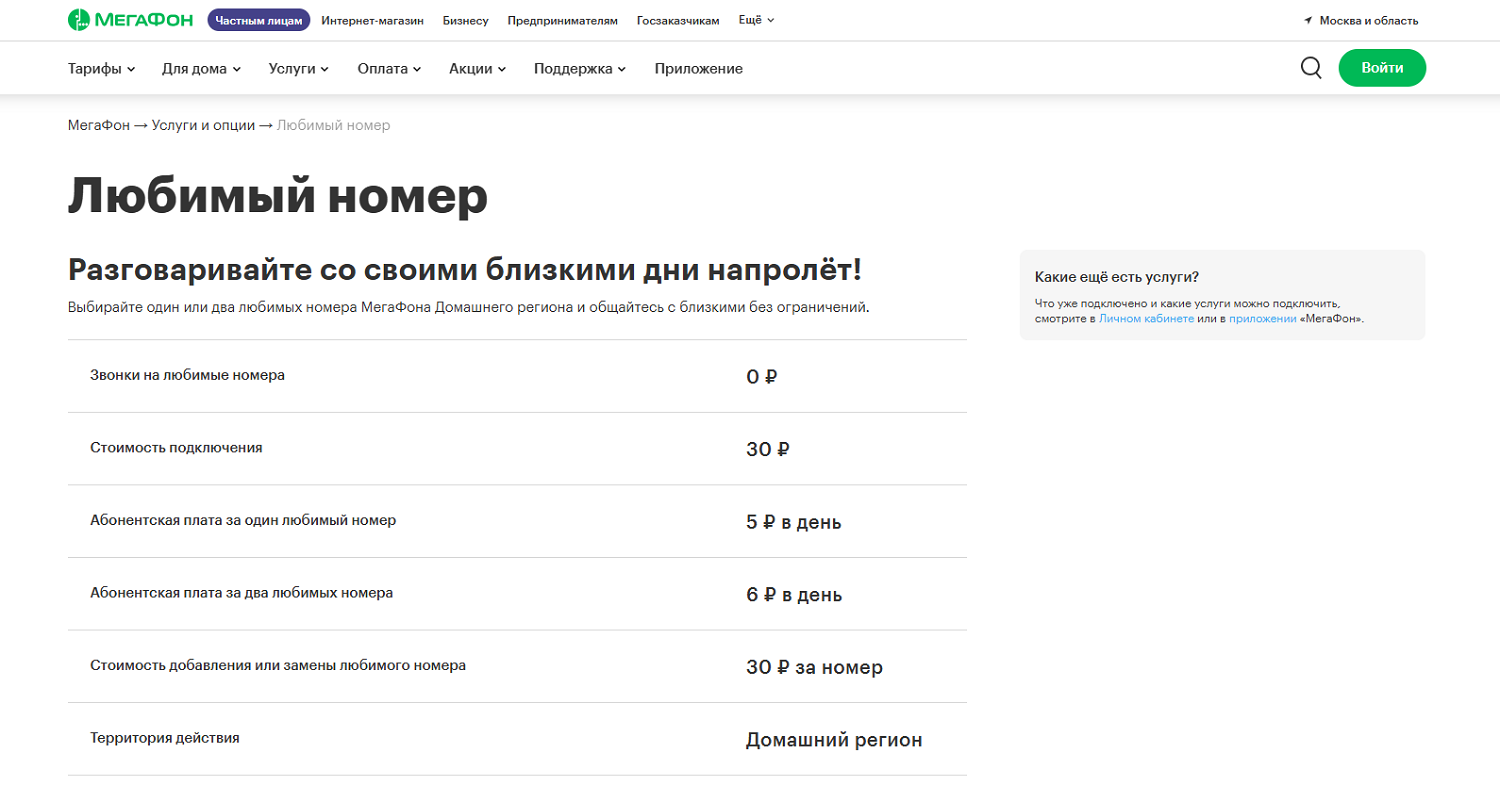This screenshot has height=786, width=1500.
Task: Click Абонентская плата за два любимых номера
Action: (242, 593)
